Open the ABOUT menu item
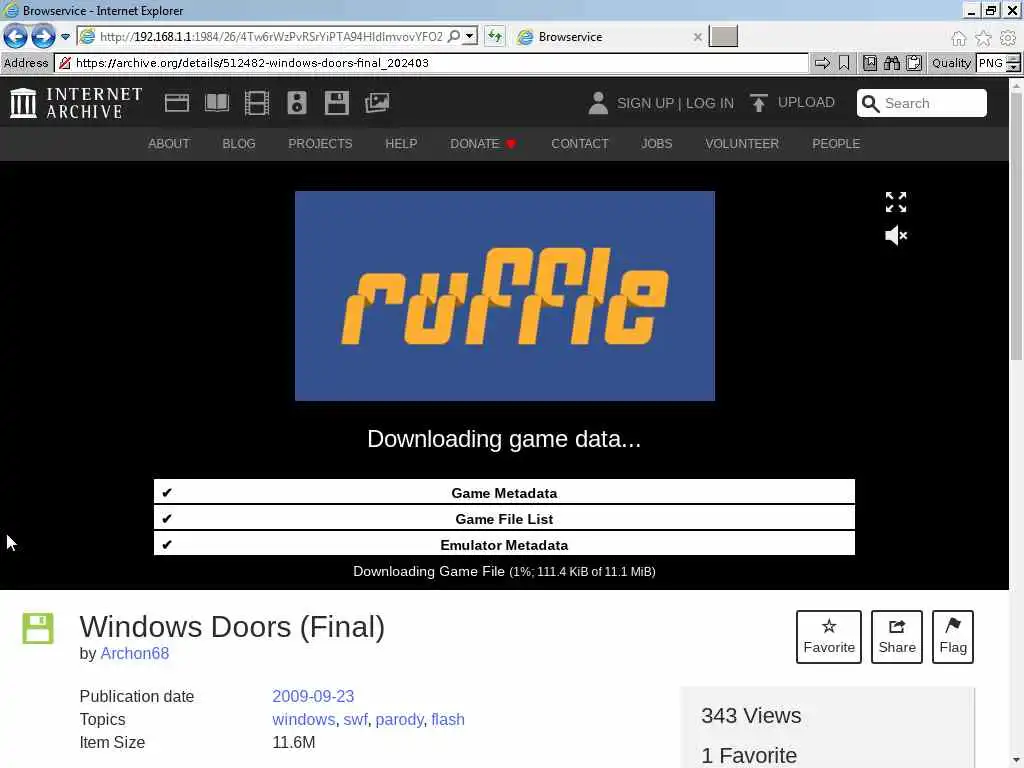This screenshot has width=1024, height=768. pyautogui.click(x=168, y=144)
